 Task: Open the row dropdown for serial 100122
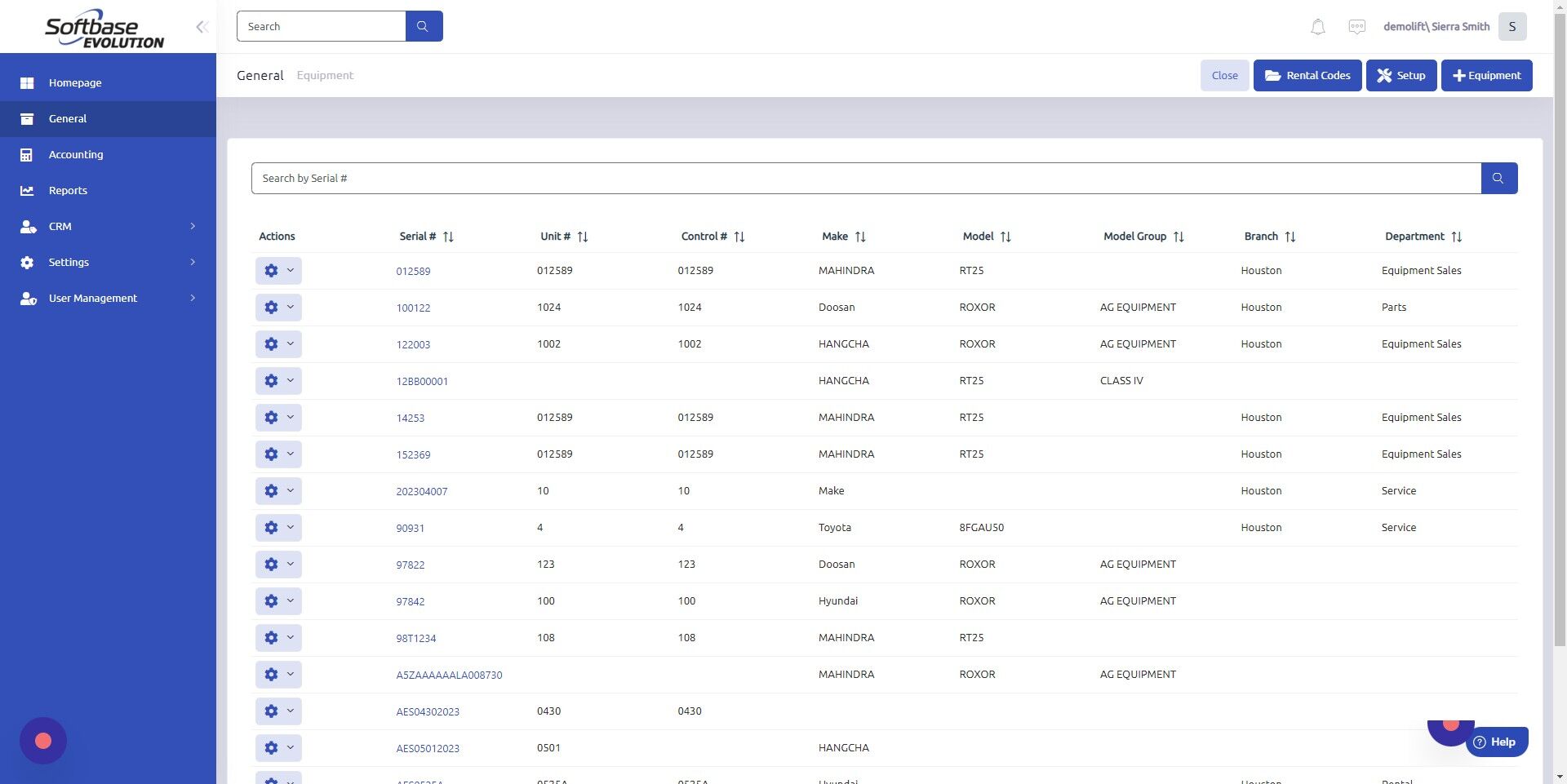290,307
